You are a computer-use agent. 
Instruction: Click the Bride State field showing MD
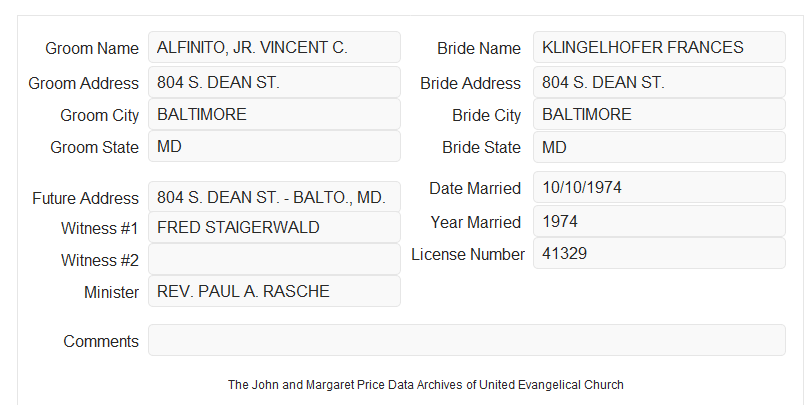659,147
